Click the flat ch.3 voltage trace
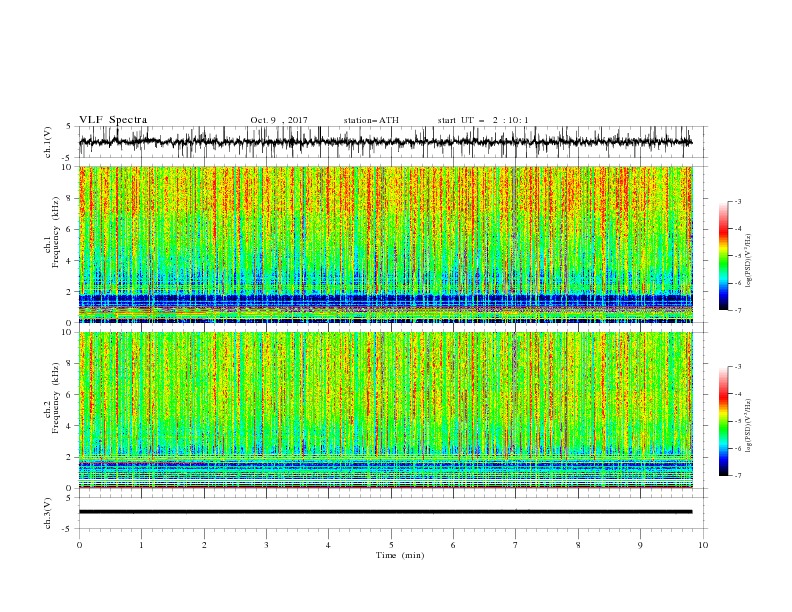 pos(385,512)
